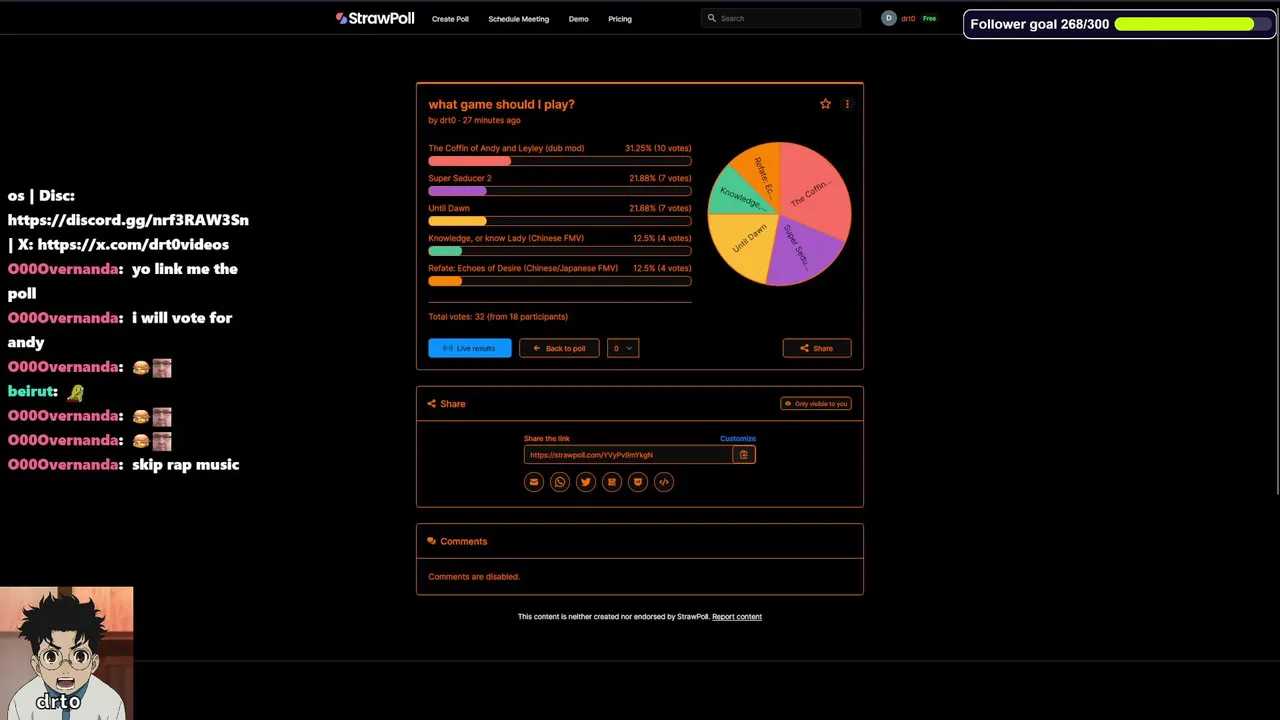1280x720 pixels.
Task: Click the Super Seducer 2 result bar
Action: (x=559, y=191)
